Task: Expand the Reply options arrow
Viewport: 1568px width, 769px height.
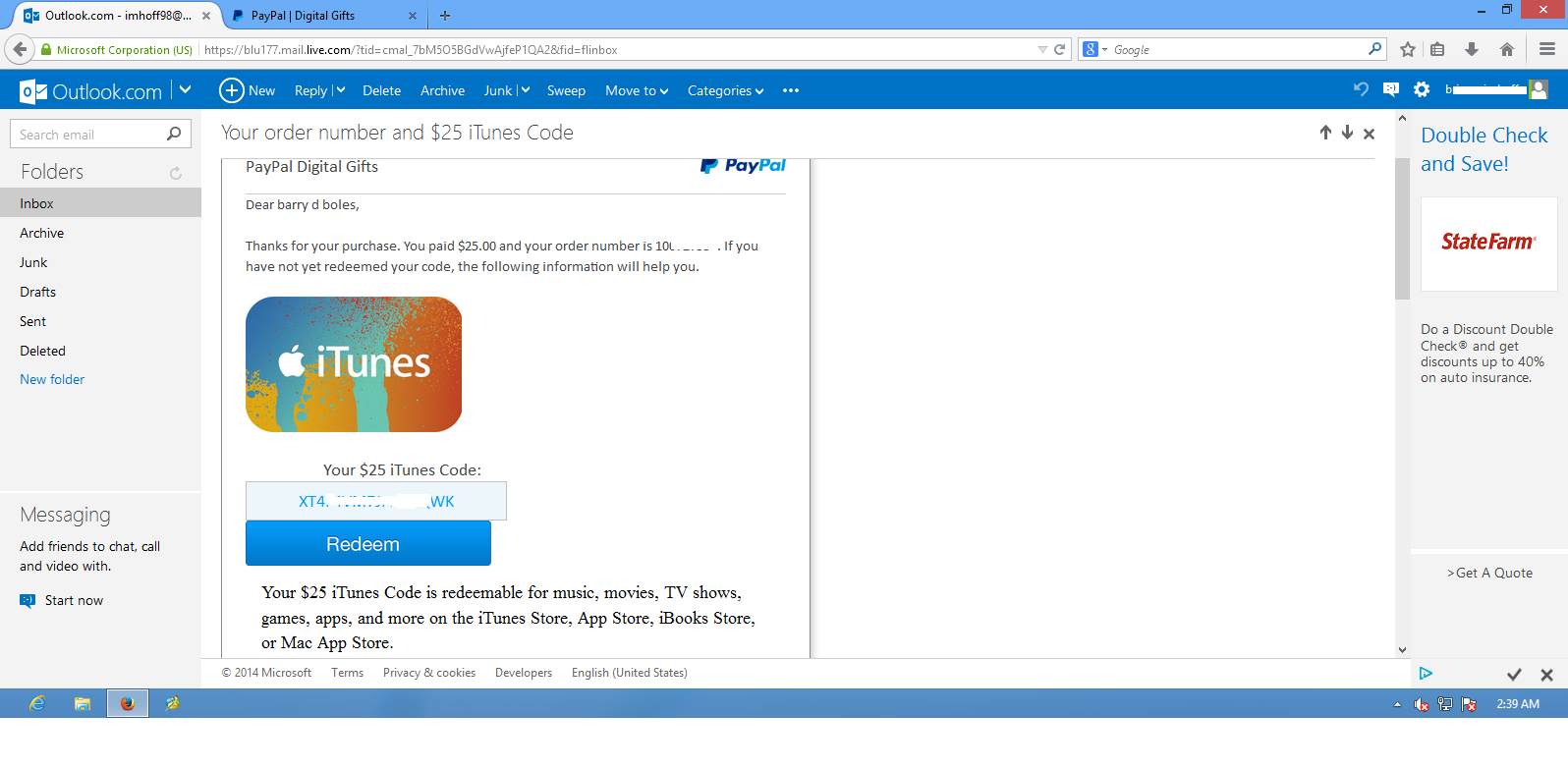Action: (x=340, y=90)
